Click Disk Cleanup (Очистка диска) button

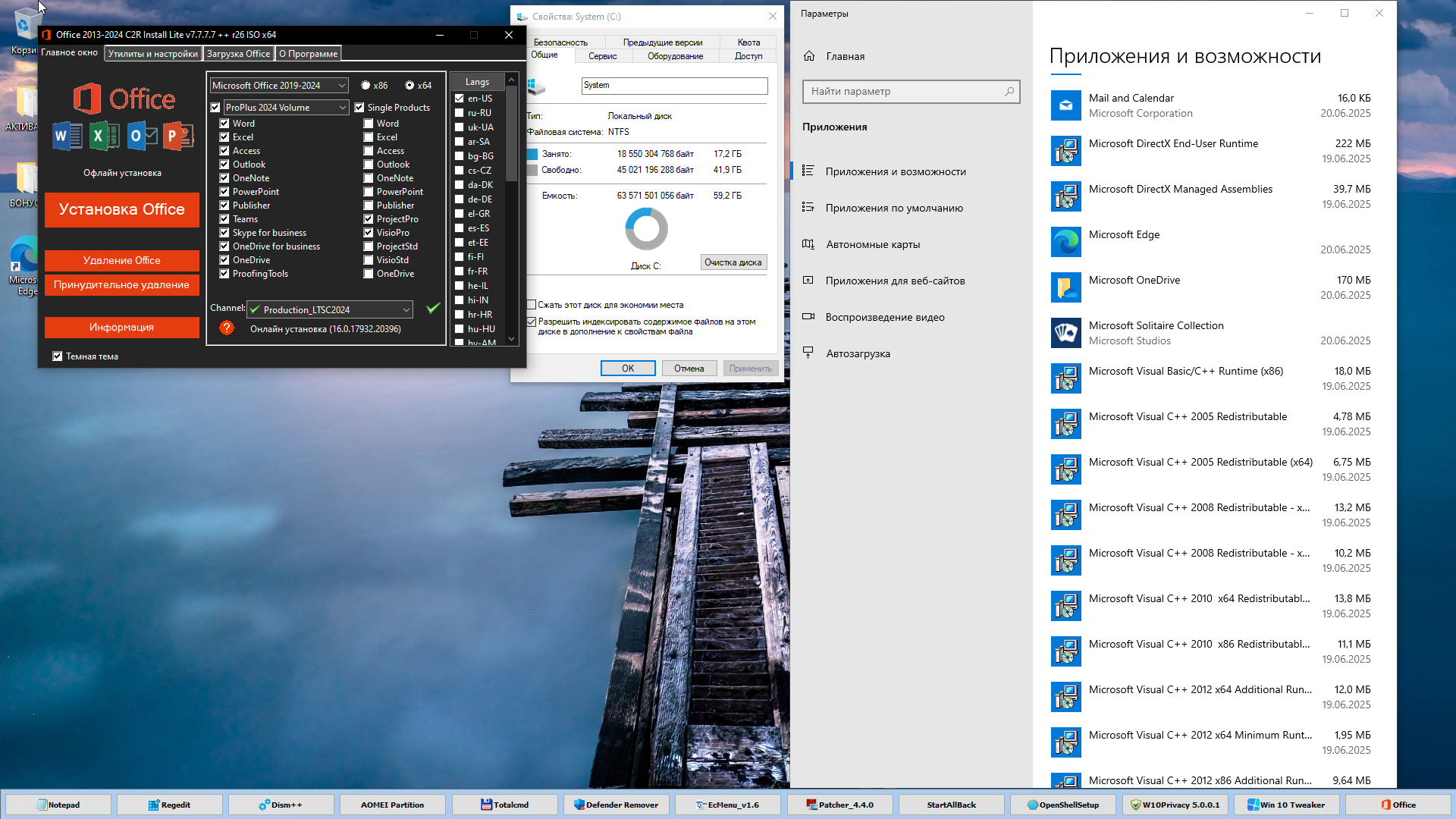[733, 262]
